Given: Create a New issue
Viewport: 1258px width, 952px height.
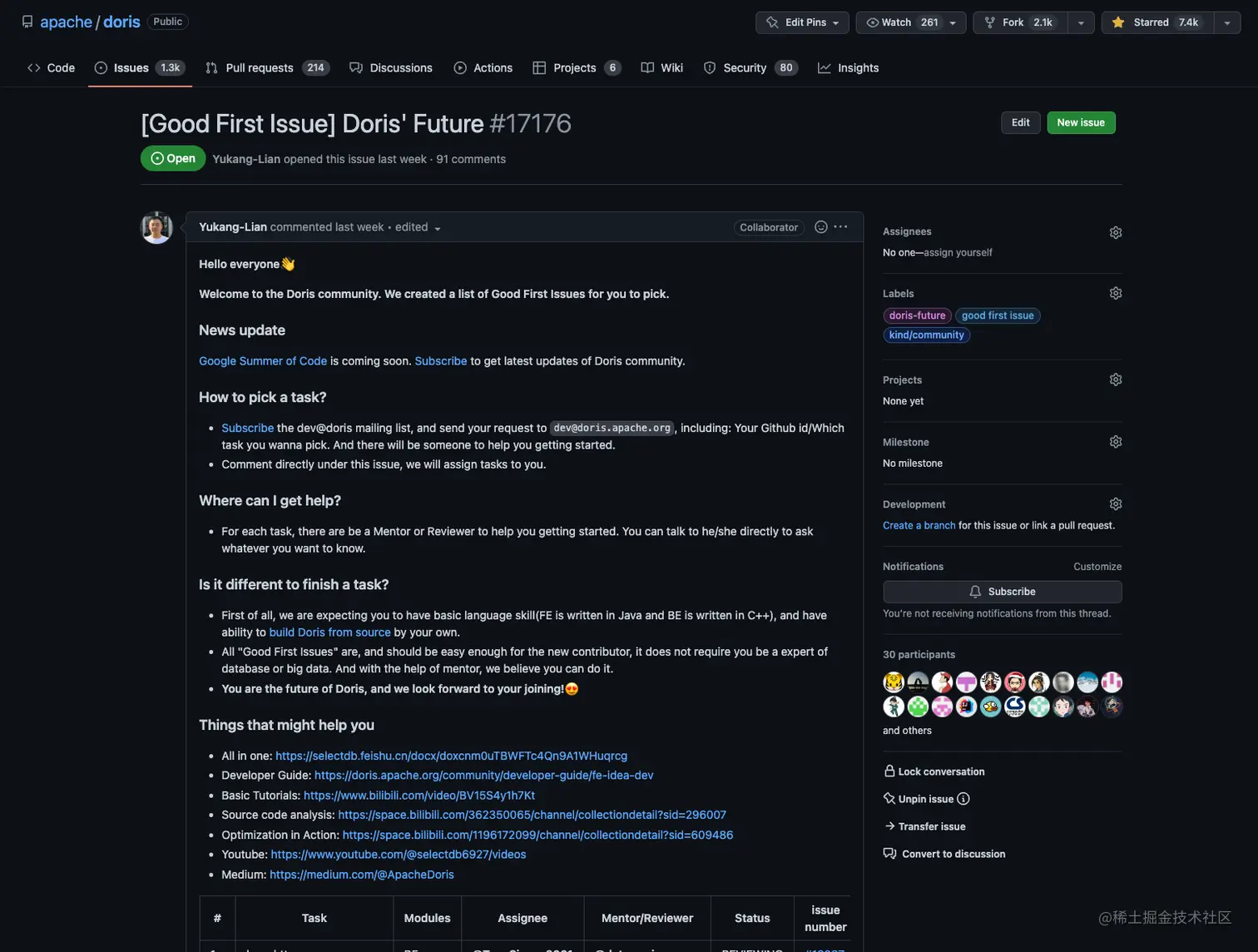Looking at the screenshot, I should pyautogui.click(x=1081, y=122).
